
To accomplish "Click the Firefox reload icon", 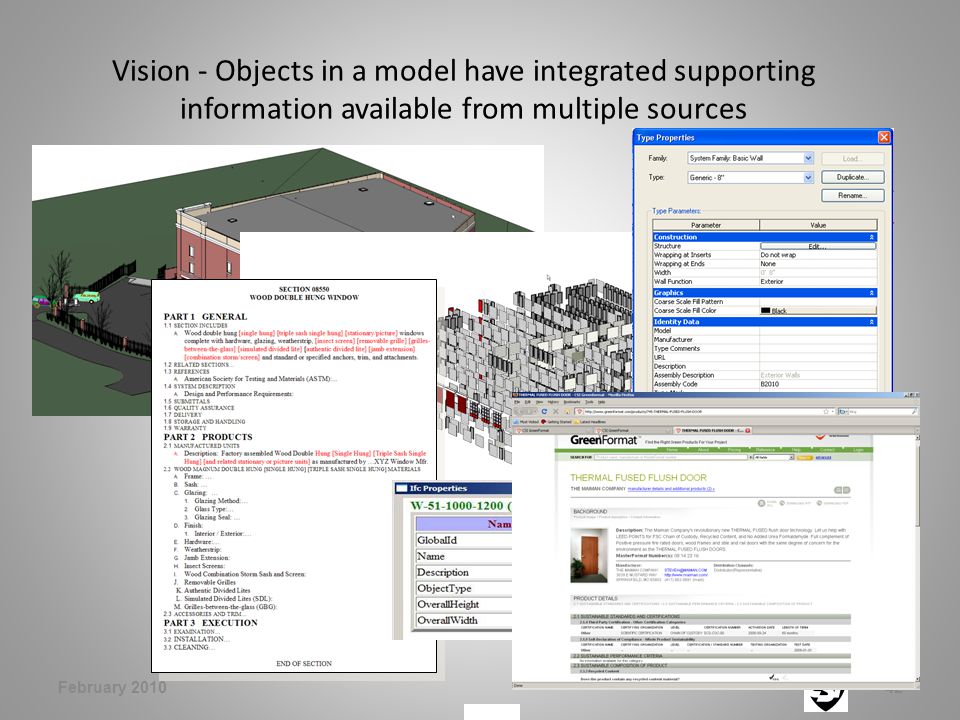I will coord(544,411).
